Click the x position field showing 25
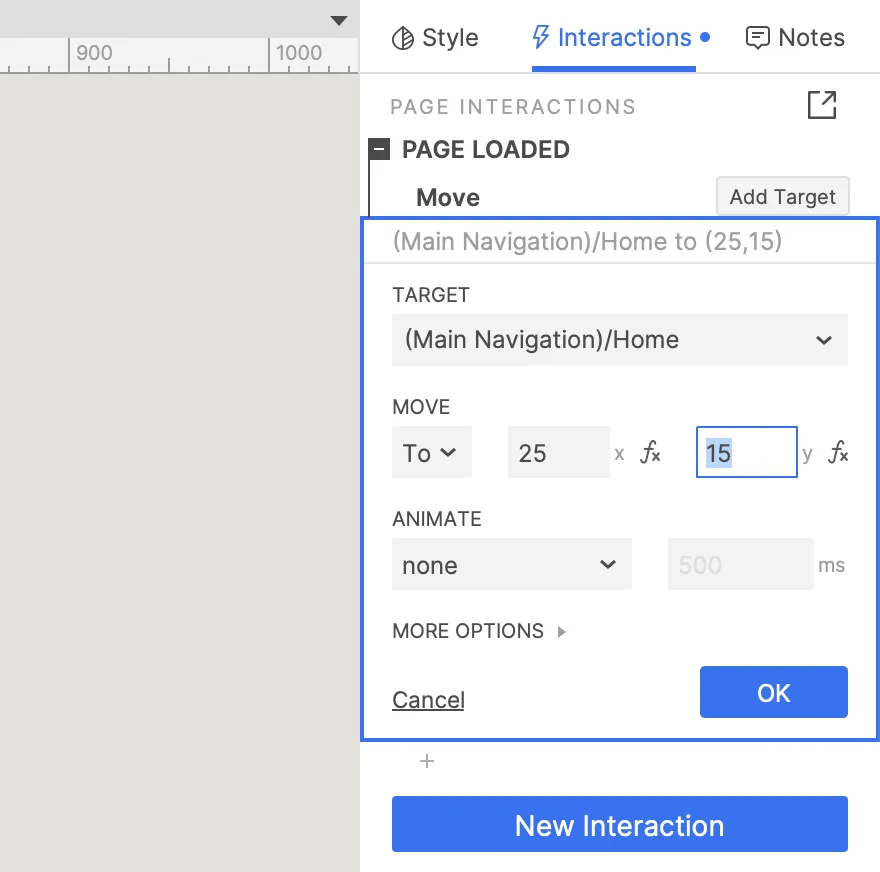 [x=558, y=453]
